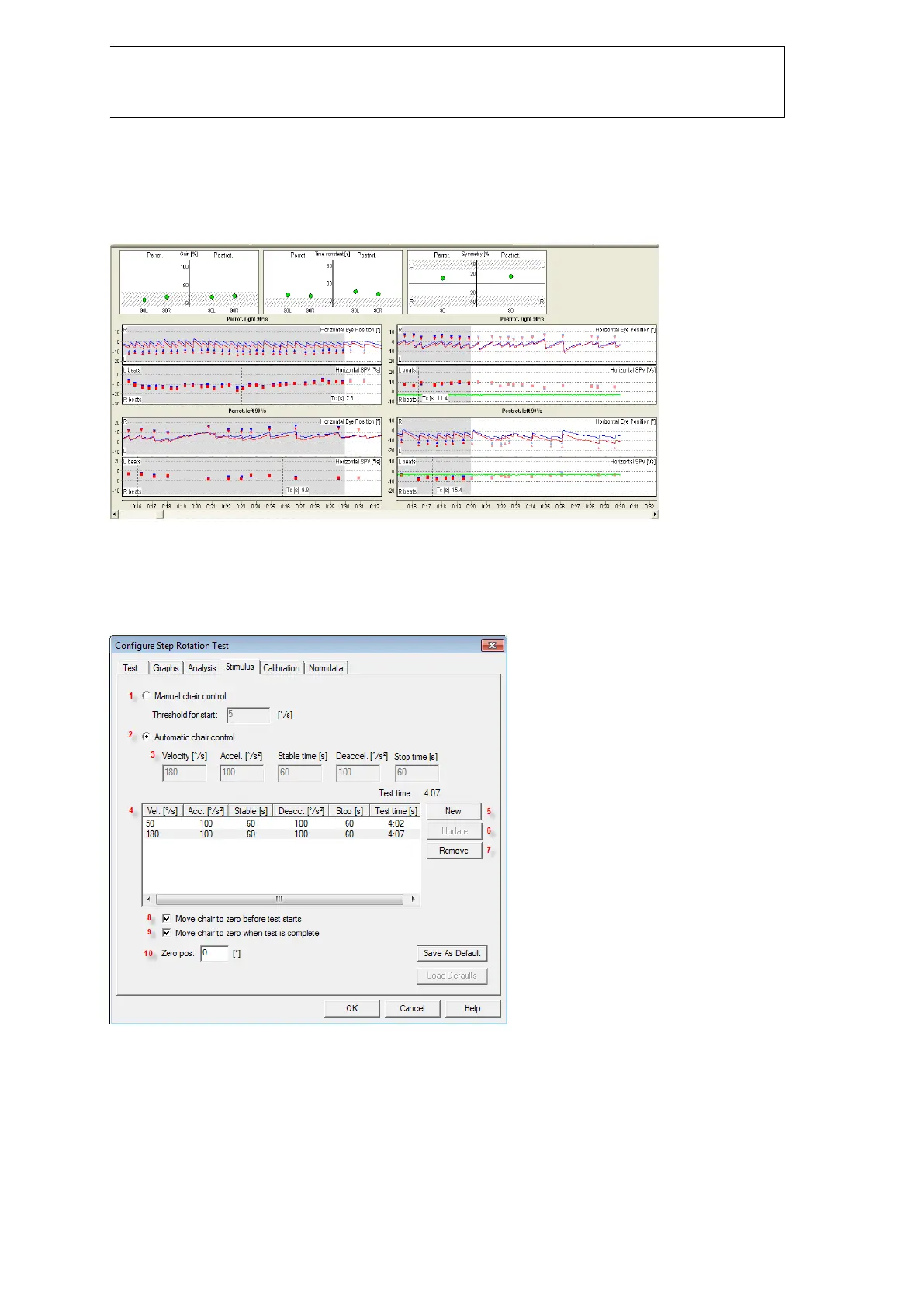Click the Perrot. right 90°/s eye position graph

(251, 345)
